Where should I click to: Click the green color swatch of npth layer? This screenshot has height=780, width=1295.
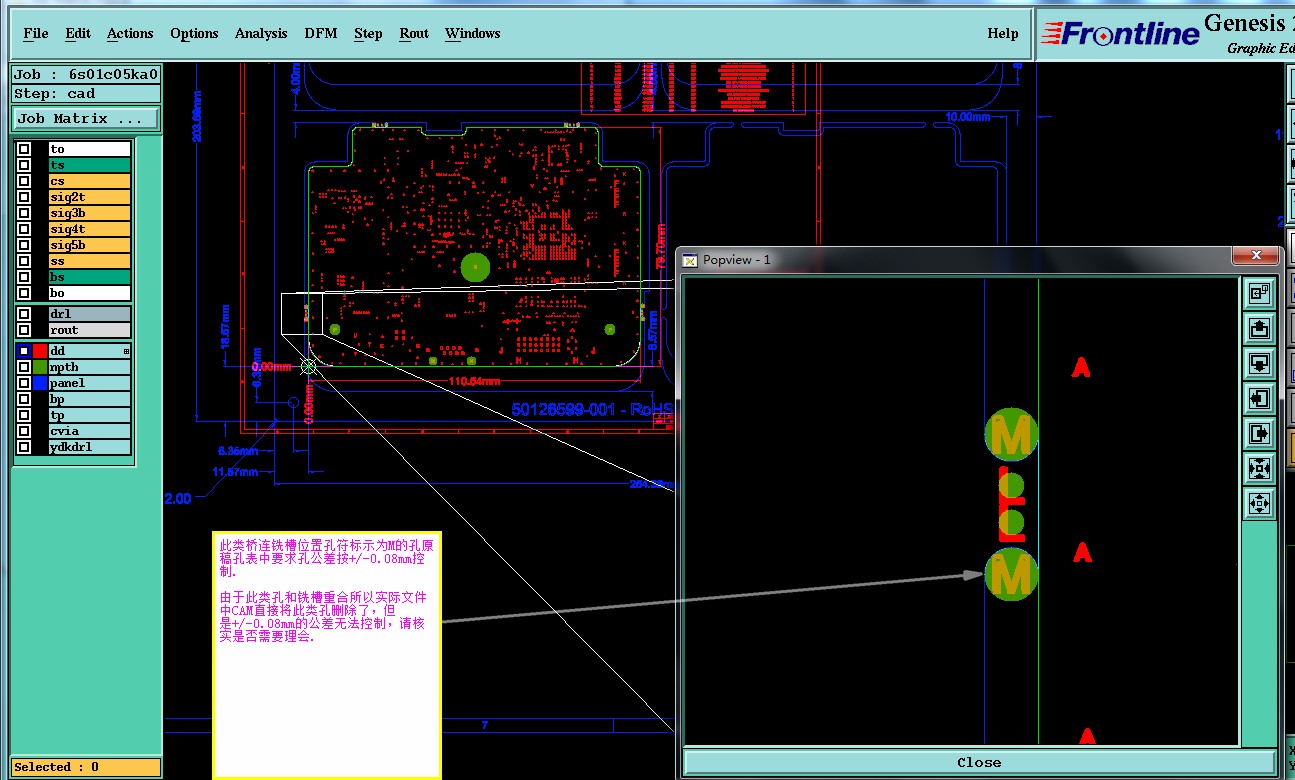coord(40,367)
